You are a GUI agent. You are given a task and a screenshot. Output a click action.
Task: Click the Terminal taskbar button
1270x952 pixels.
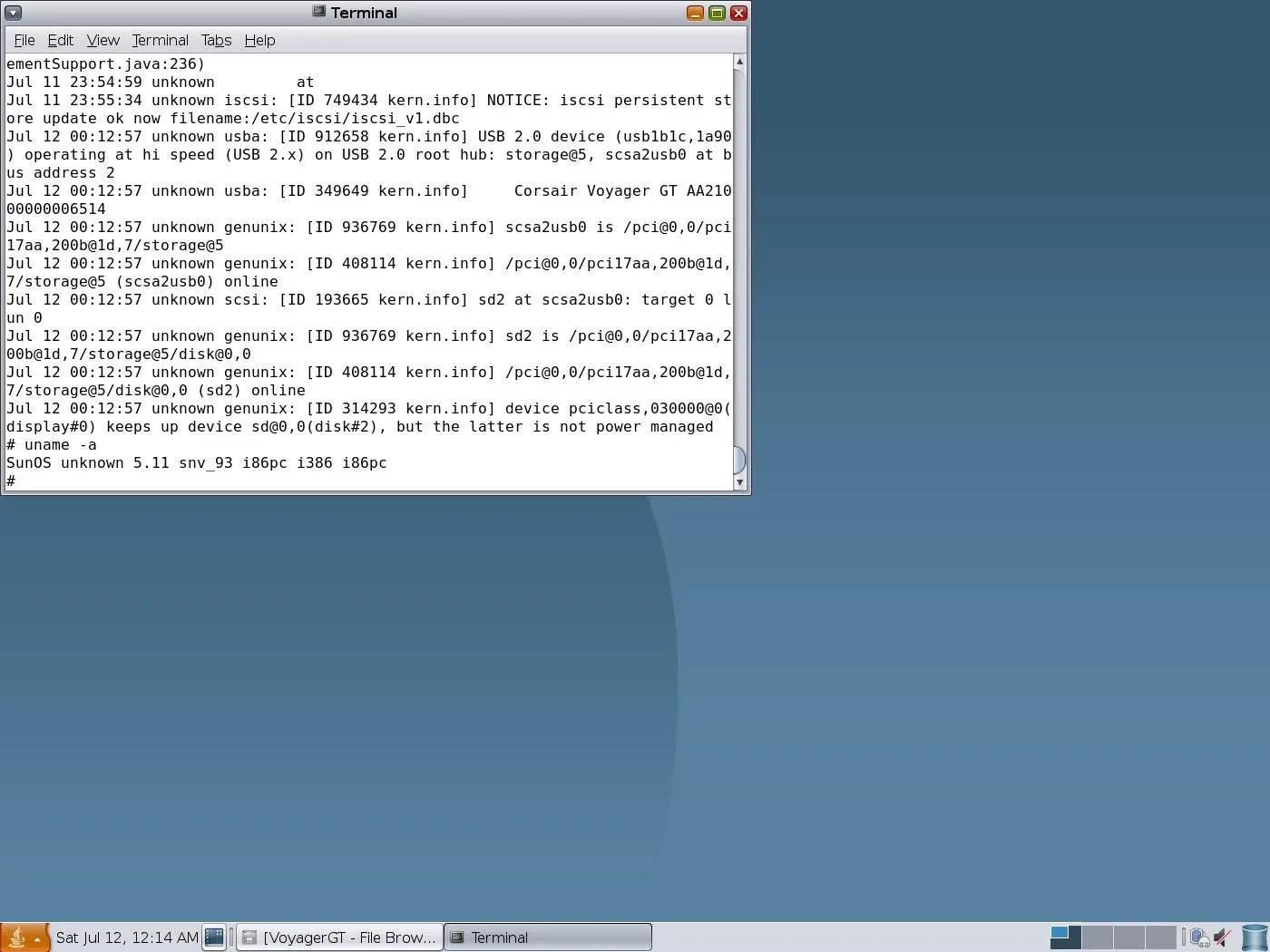(x=548, y=937)
